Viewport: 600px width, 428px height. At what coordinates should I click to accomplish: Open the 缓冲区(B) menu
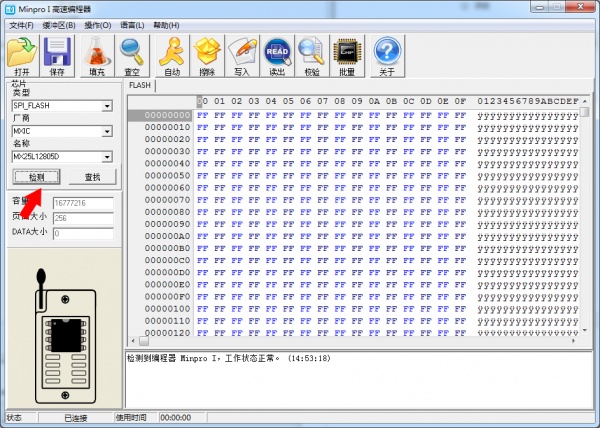click(57, 24)
